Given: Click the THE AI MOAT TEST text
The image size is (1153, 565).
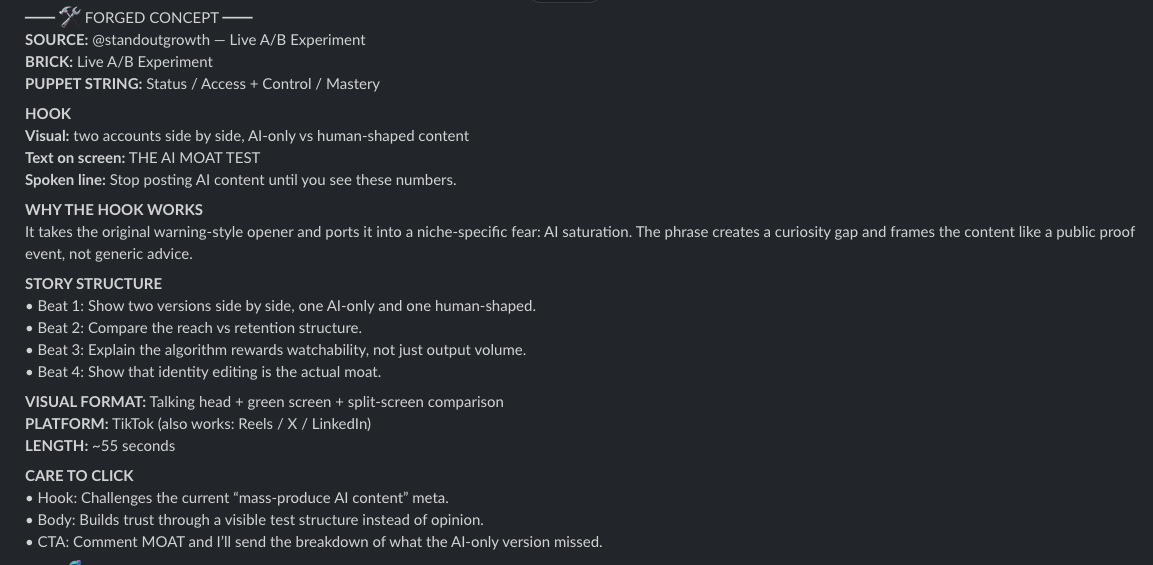Looking at the screenshot, I should coord(194,158).
